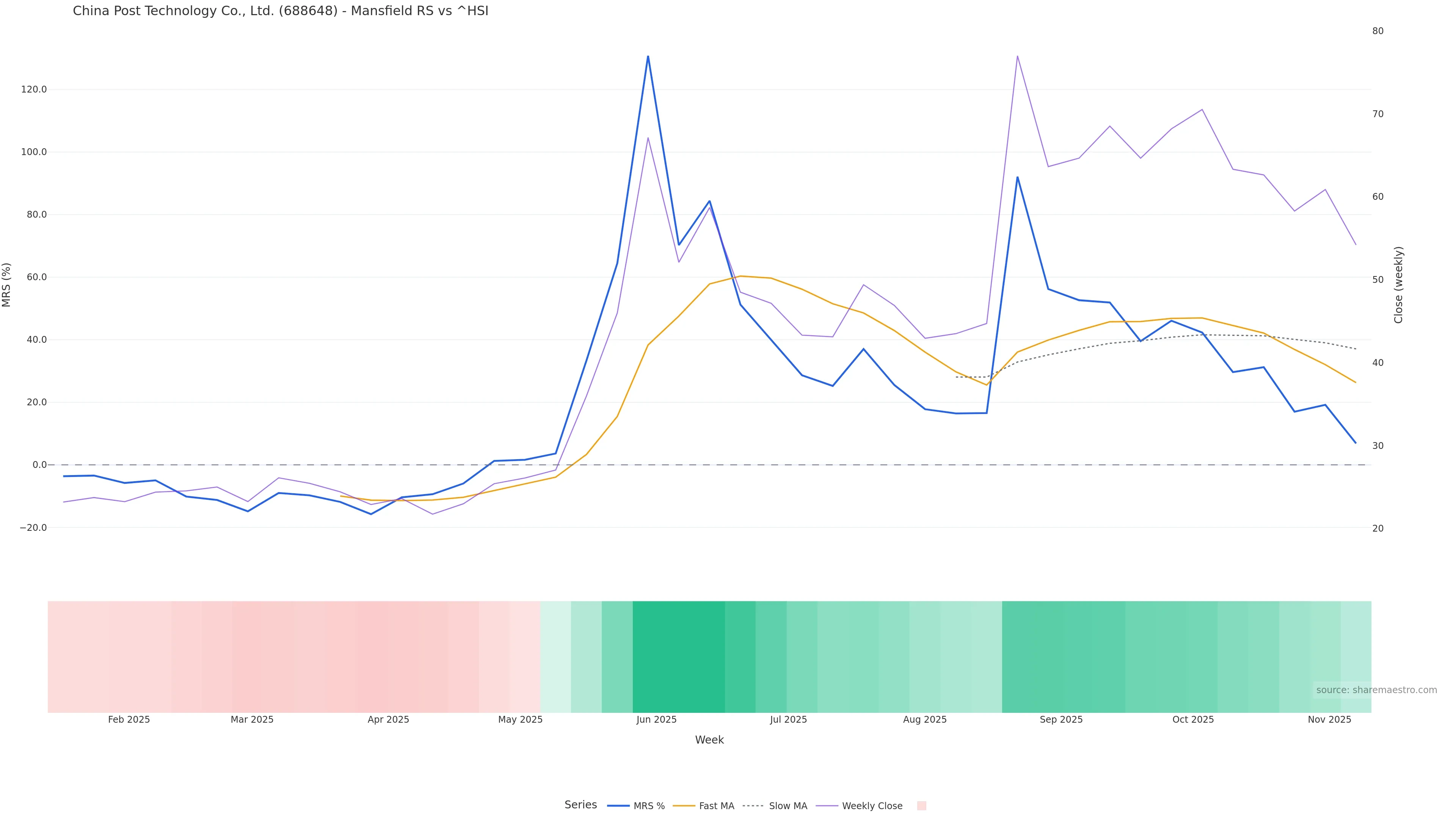Click the darkest green heatmap band near June
Screen dimensions: 1456x819
point(678,656)
